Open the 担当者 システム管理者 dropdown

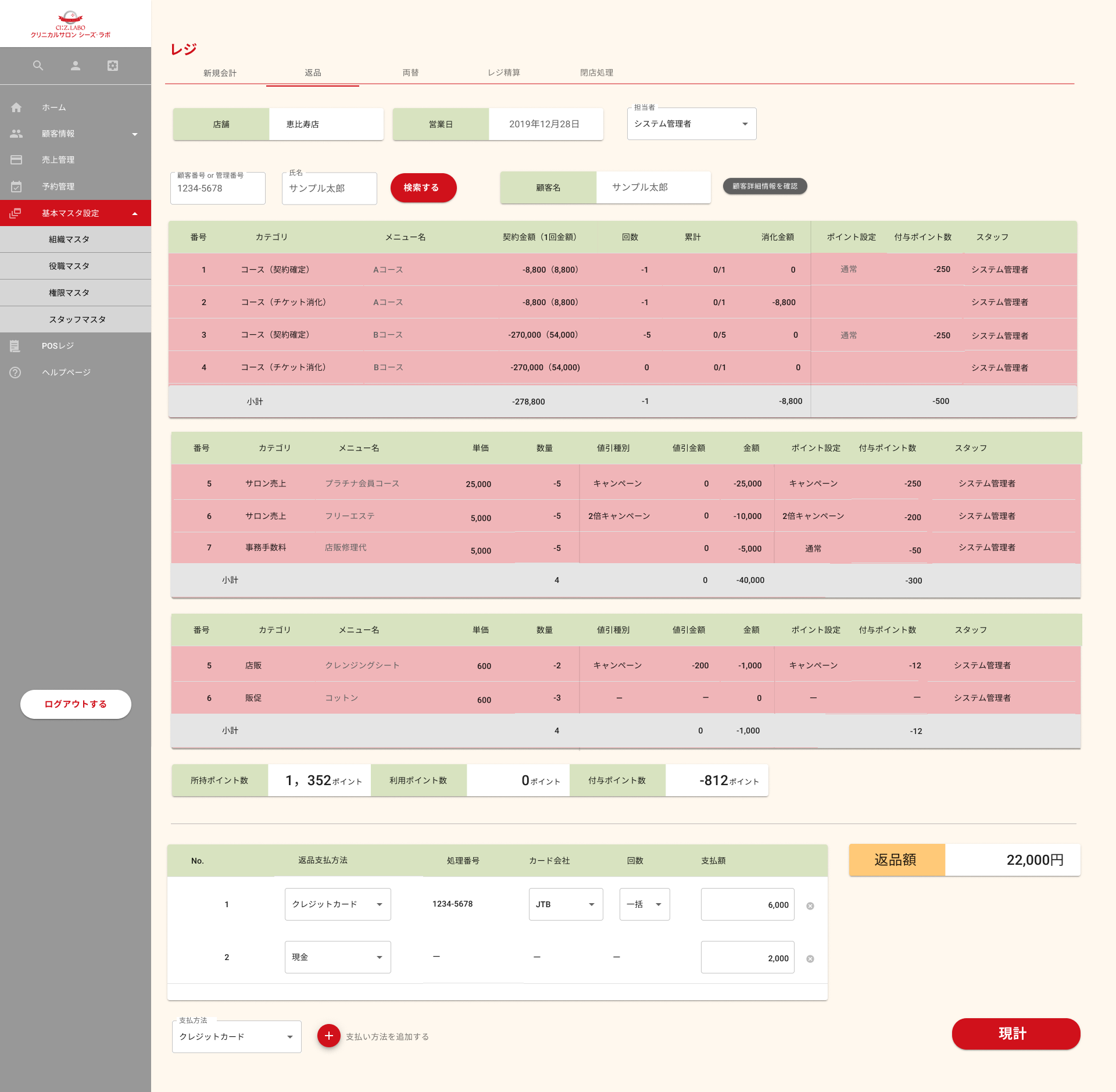point(691,124)
